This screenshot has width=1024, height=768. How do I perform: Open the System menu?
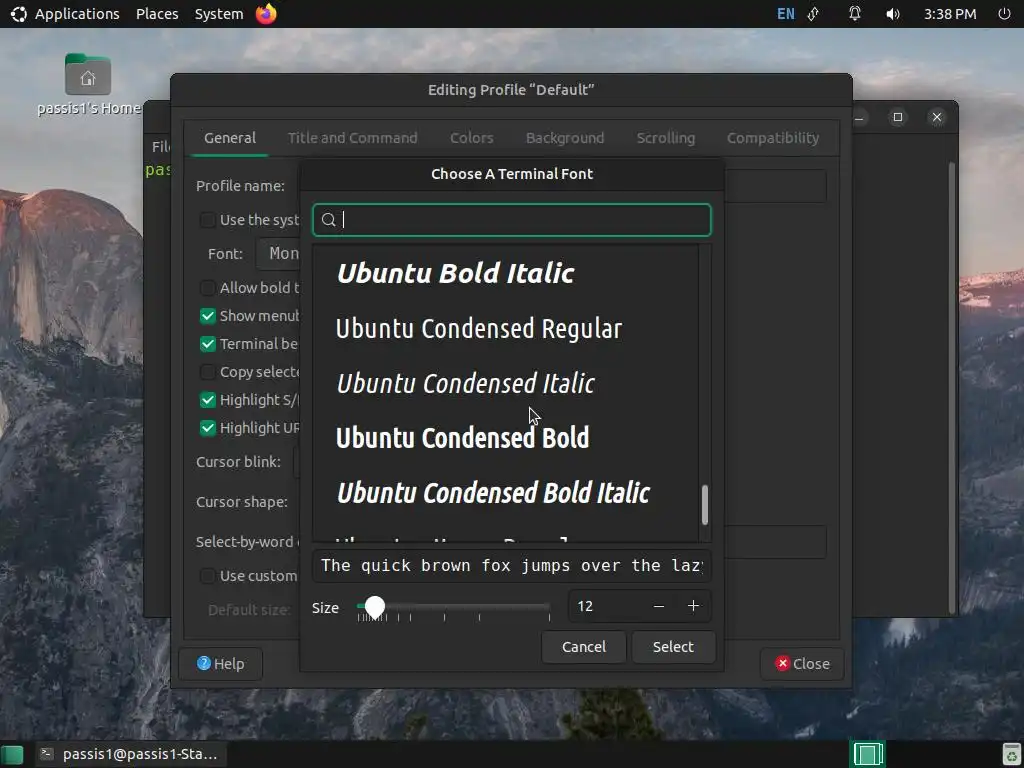[x=219, y=14]
